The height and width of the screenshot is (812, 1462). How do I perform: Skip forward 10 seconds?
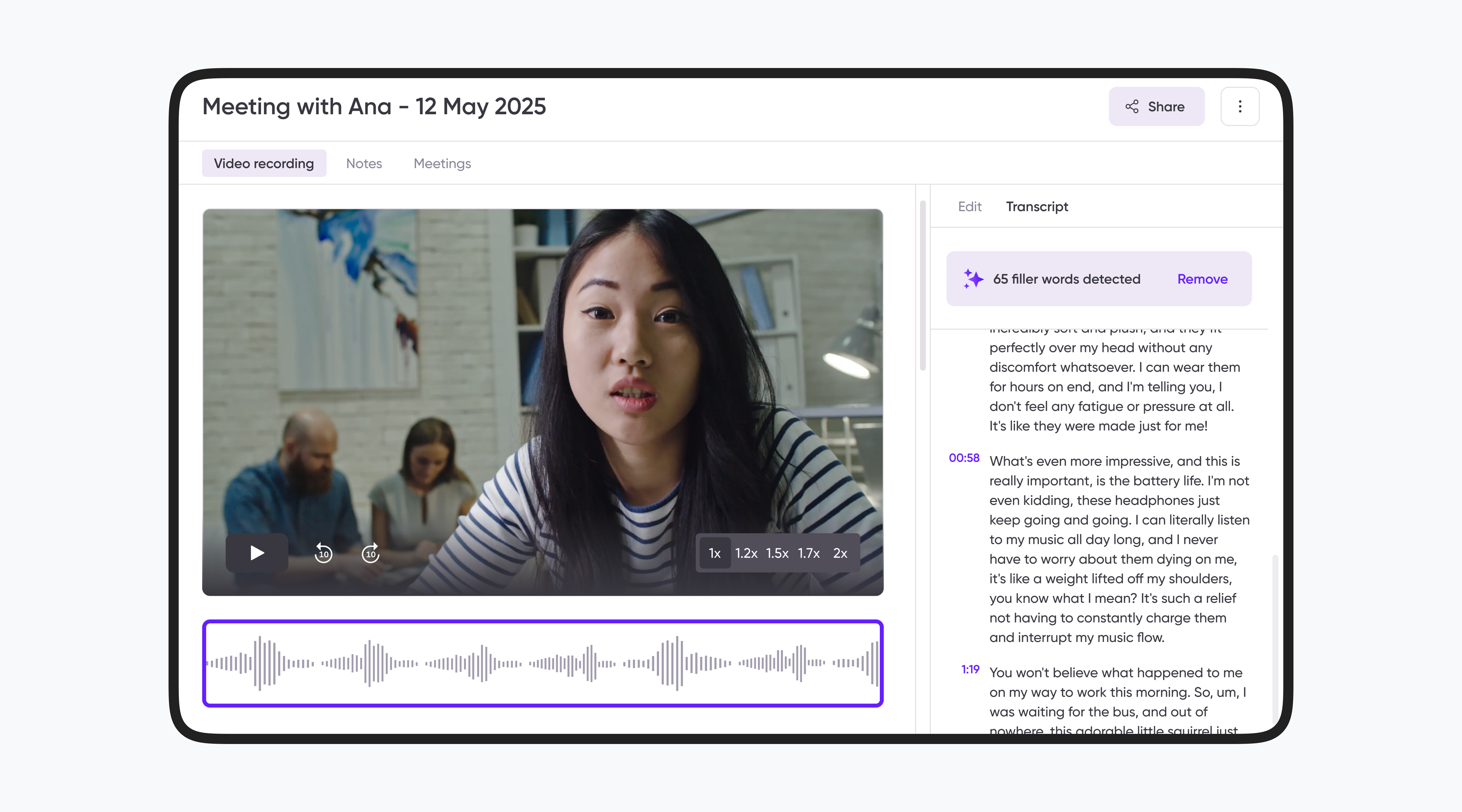coord(371,553)
